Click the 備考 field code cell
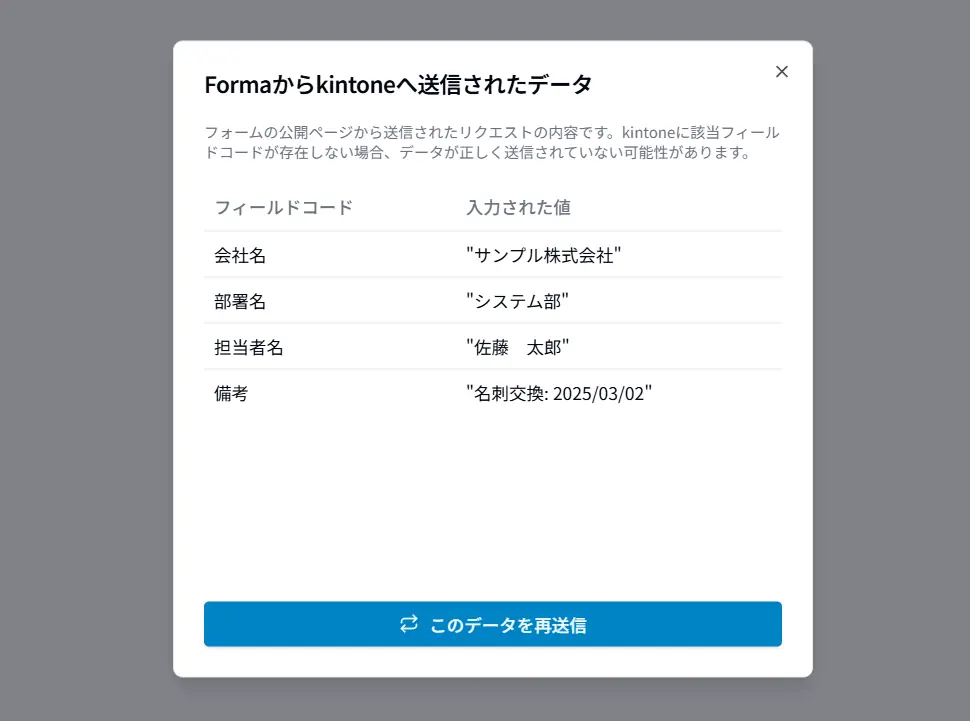This screenshot has height=721, width=970. pos(232,393)
